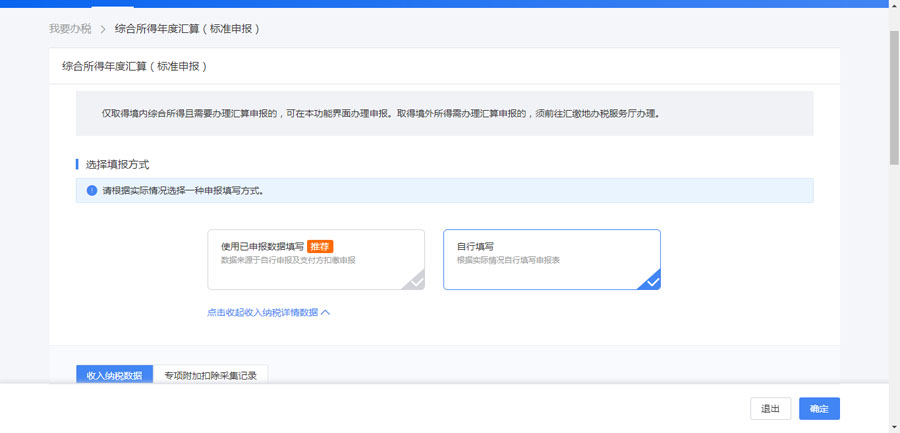Screen dimensions: 900x433
Task: Click the orange 推荐 badge
Action: click(319, 246)
